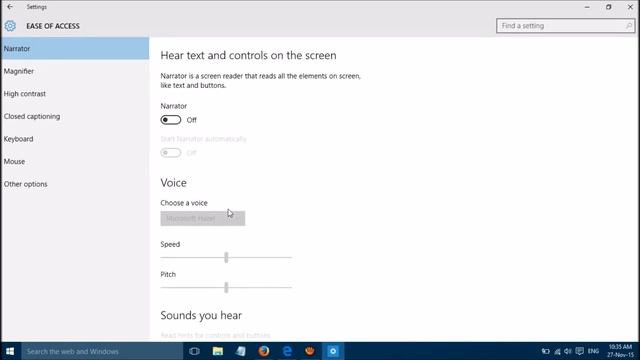This screenshot has width=640, height=360.
Task: Minimize the Settings window
Action: pyautogui.click(x=587, y=7)
